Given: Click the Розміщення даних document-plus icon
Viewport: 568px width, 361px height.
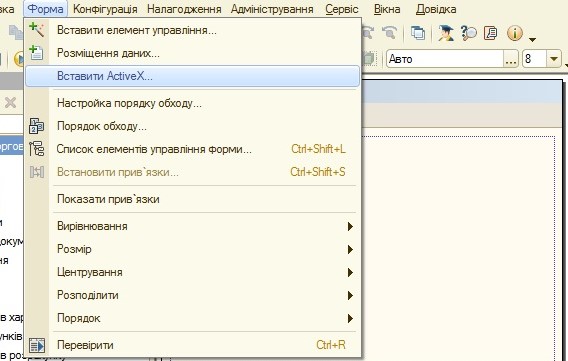Looking at the screenshot, I should click(36, 53).
